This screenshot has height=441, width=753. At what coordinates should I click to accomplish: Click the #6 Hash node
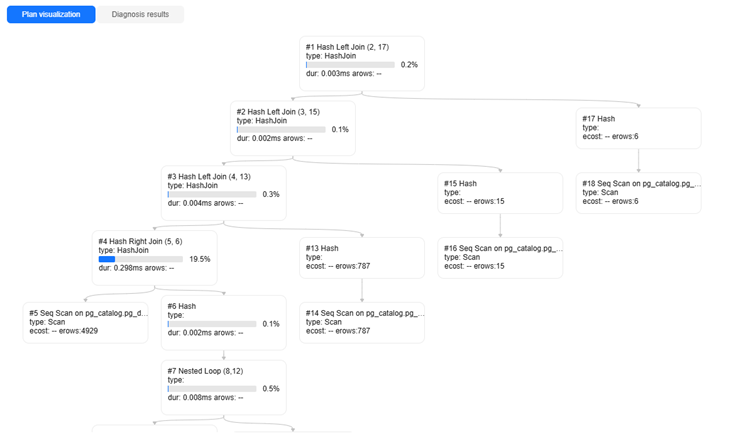[224, 322]
